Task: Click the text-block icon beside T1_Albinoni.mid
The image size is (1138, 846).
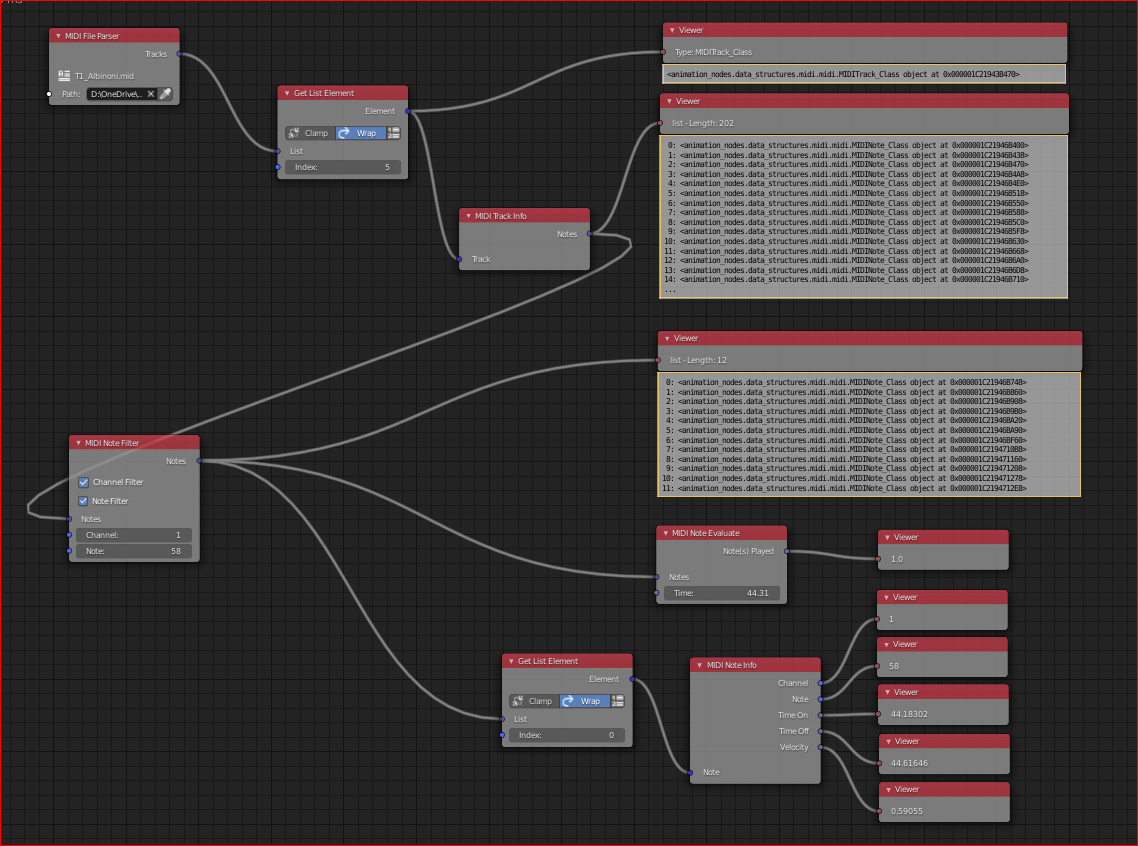Action: [64, 75]
